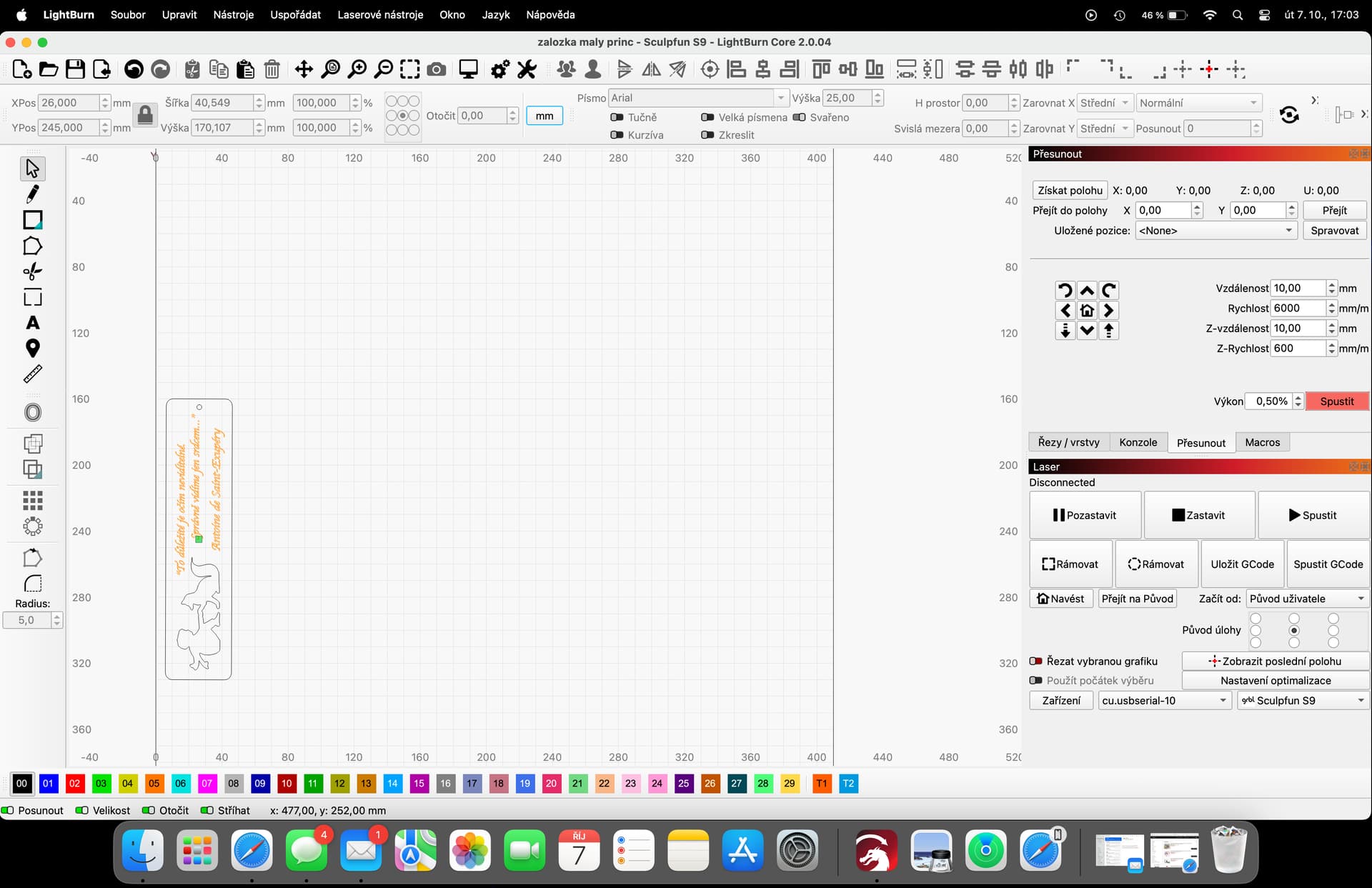Open the Grid Array tool

32,499
